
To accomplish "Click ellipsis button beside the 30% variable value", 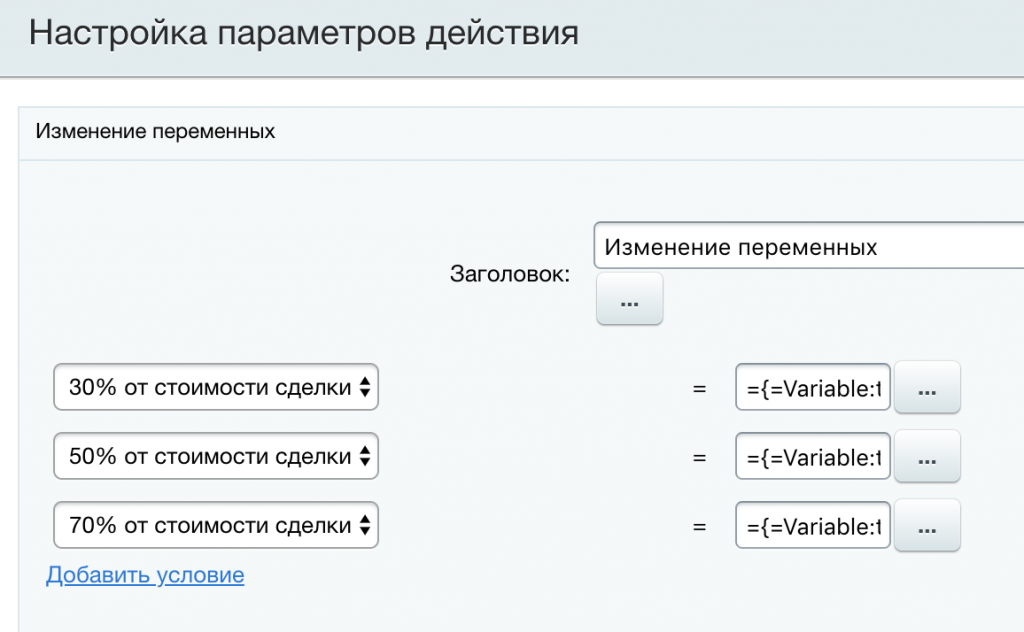I will click(926, 388).
